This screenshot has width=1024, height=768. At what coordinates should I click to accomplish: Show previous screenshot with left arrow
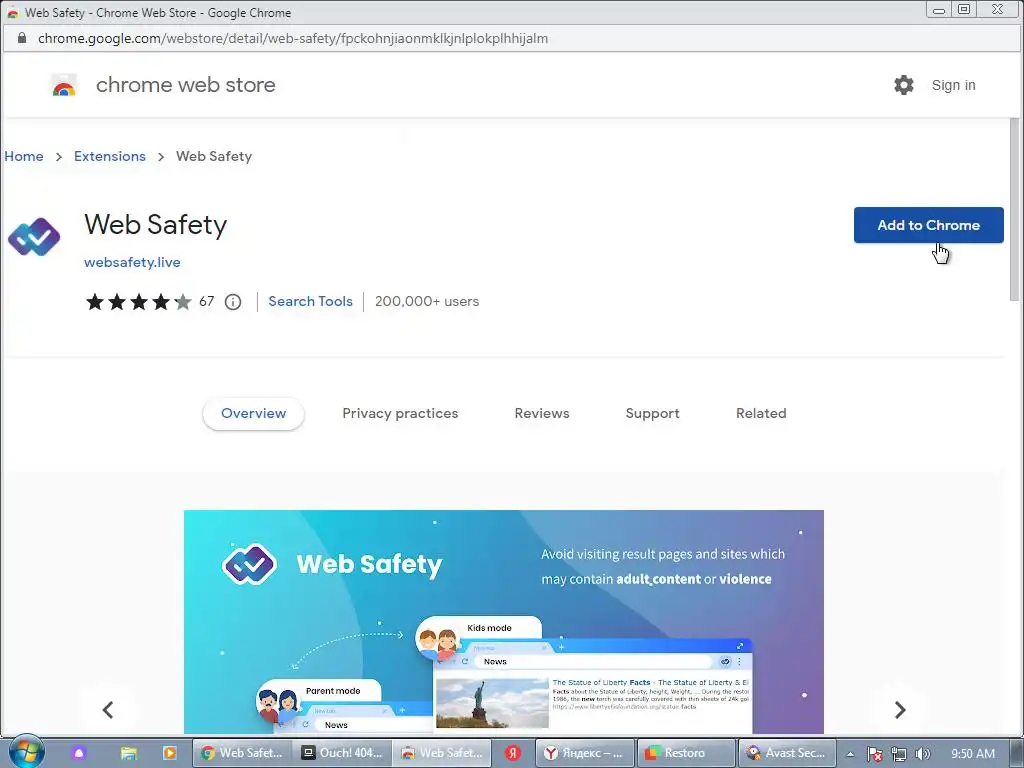108,710
